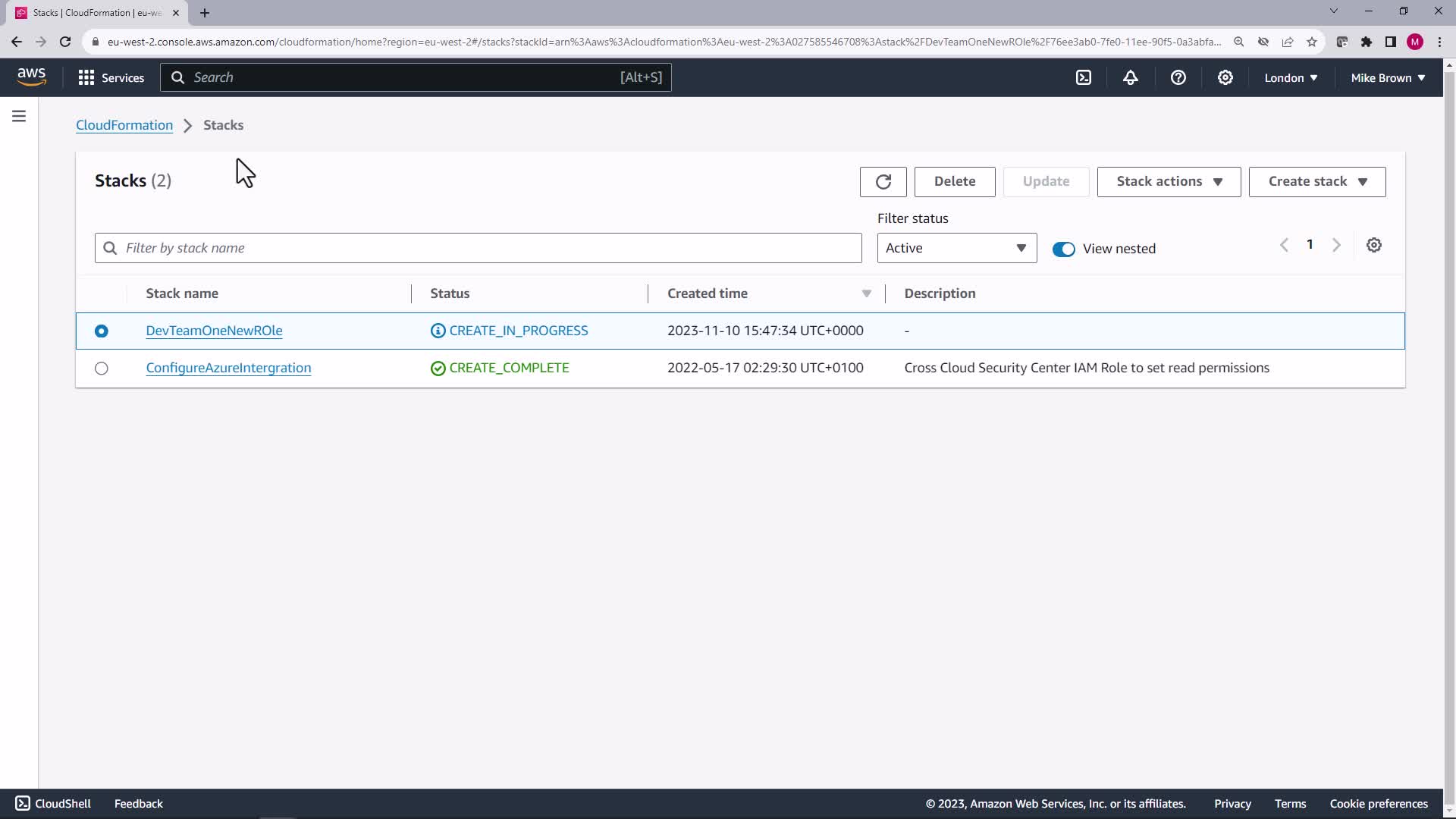This screenshot has height=819, width=1456.
Task: Open the Filter status Active dropdown
Action: [956, 249]
